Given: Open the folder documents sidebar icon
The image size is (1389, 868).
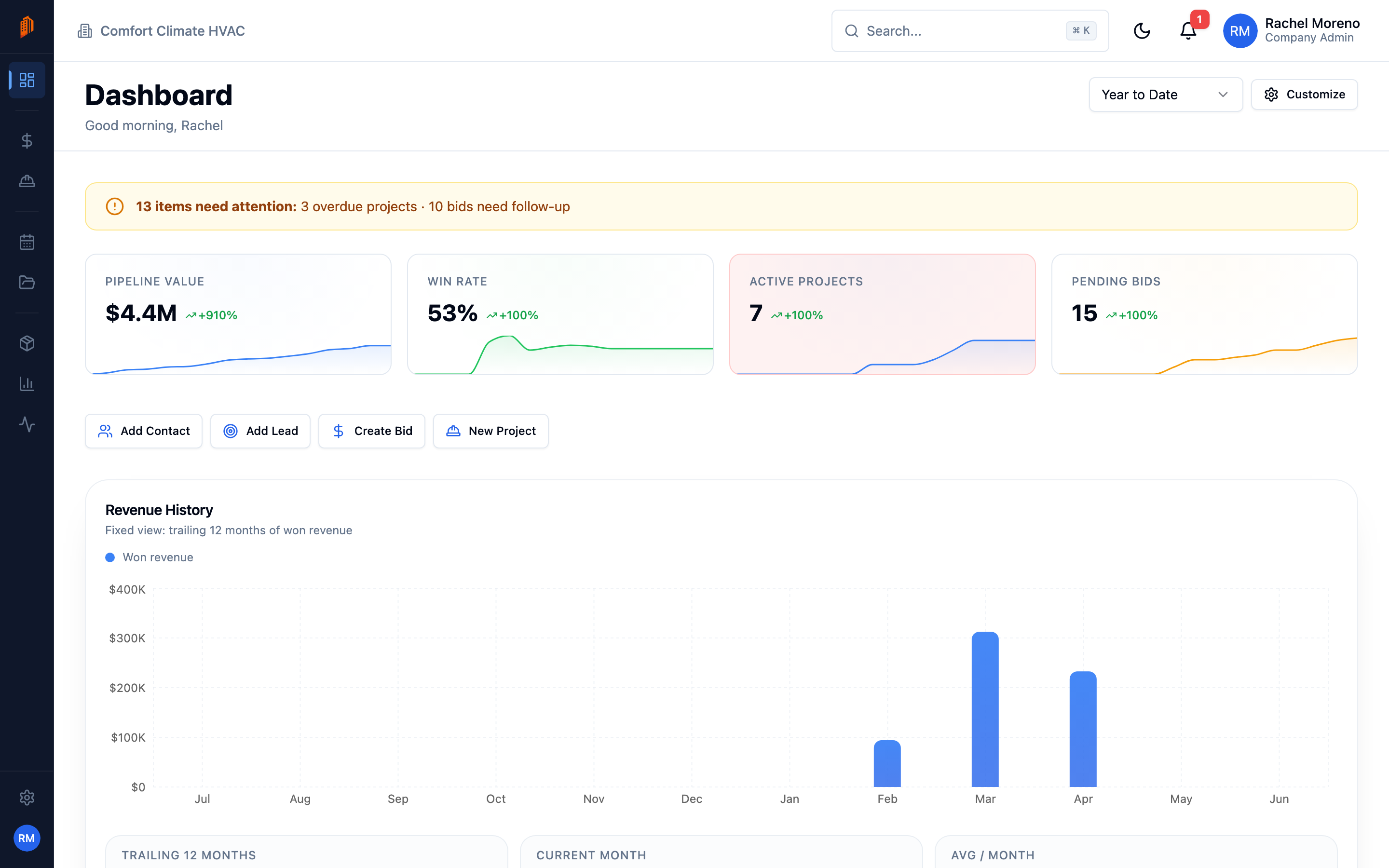Looking at the screenshot, I should pos(27,283).
